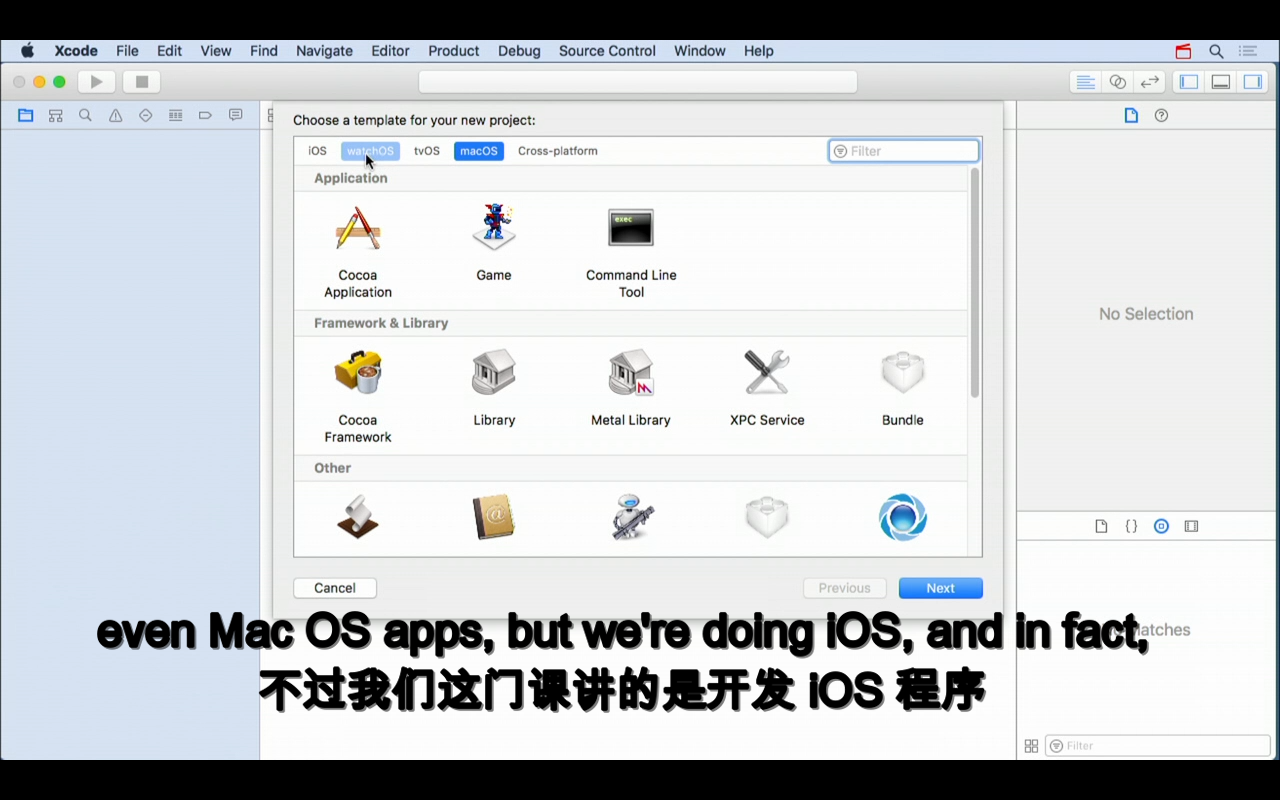This screenshot has width=1280, height=800.
Task: Select the Address Book plug-in template icon
Action: 494,517
